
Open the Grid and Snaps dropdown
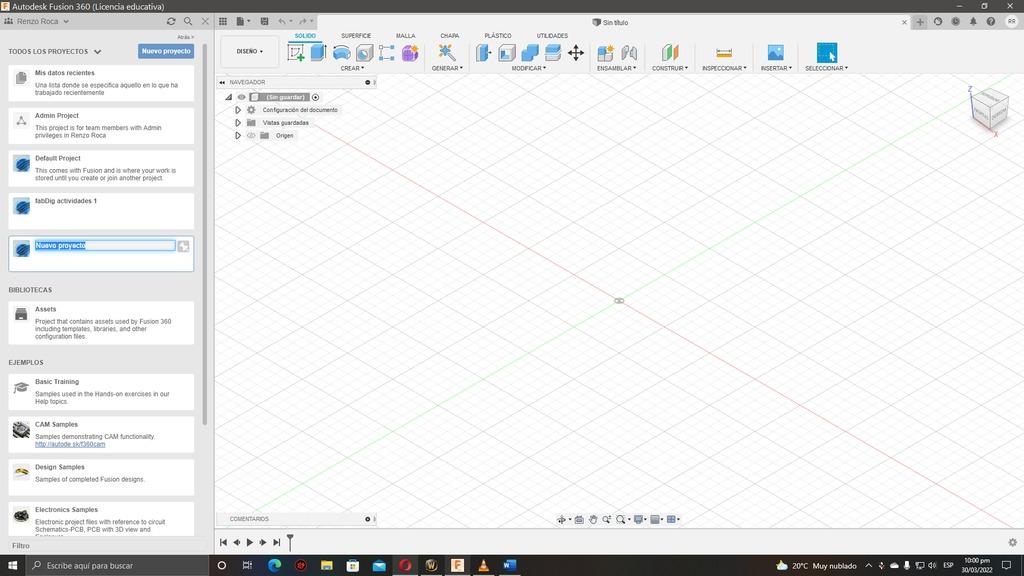point(656,520)
